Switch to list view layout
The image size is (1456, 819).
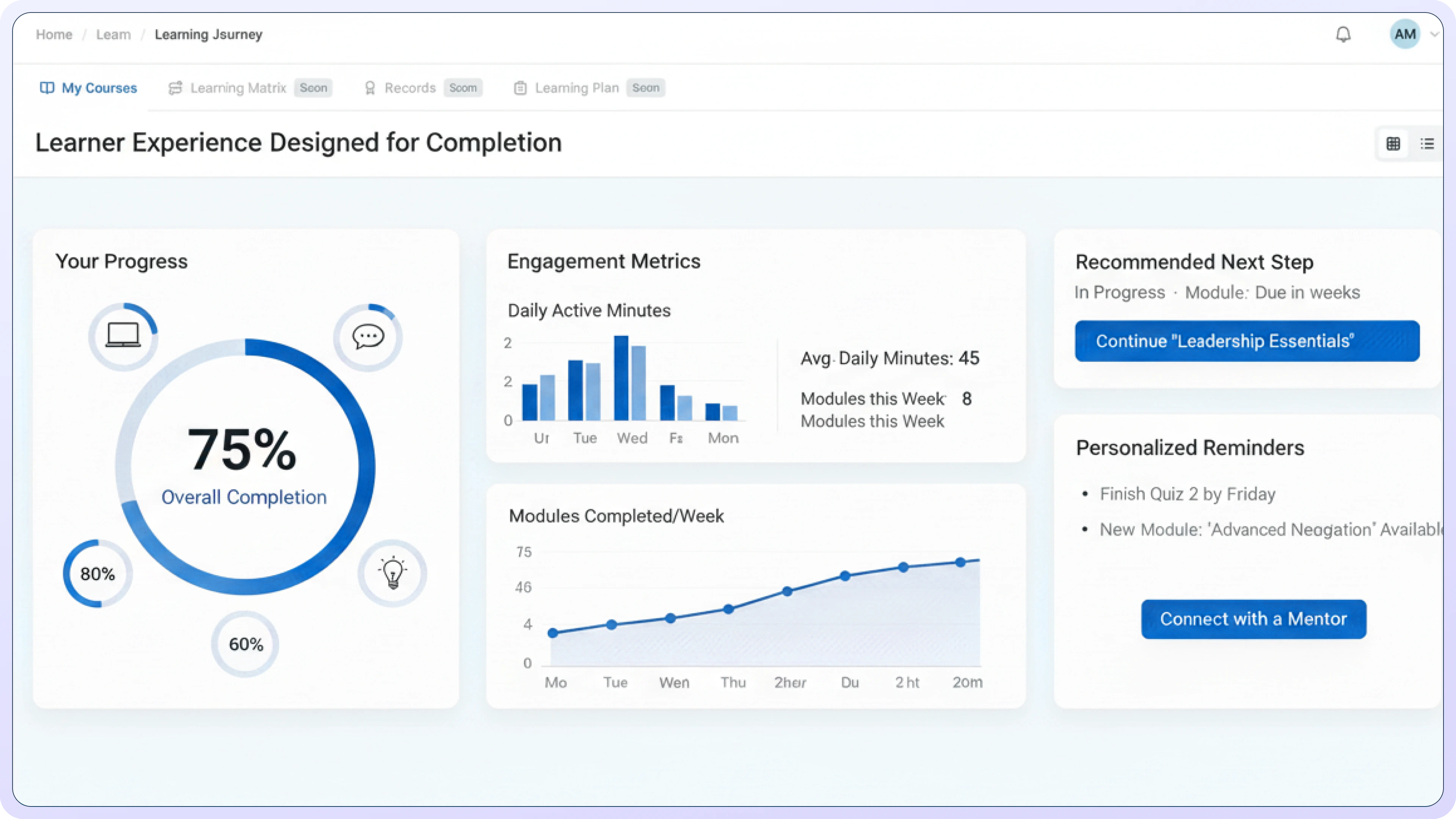click(x=1426, y=144)
